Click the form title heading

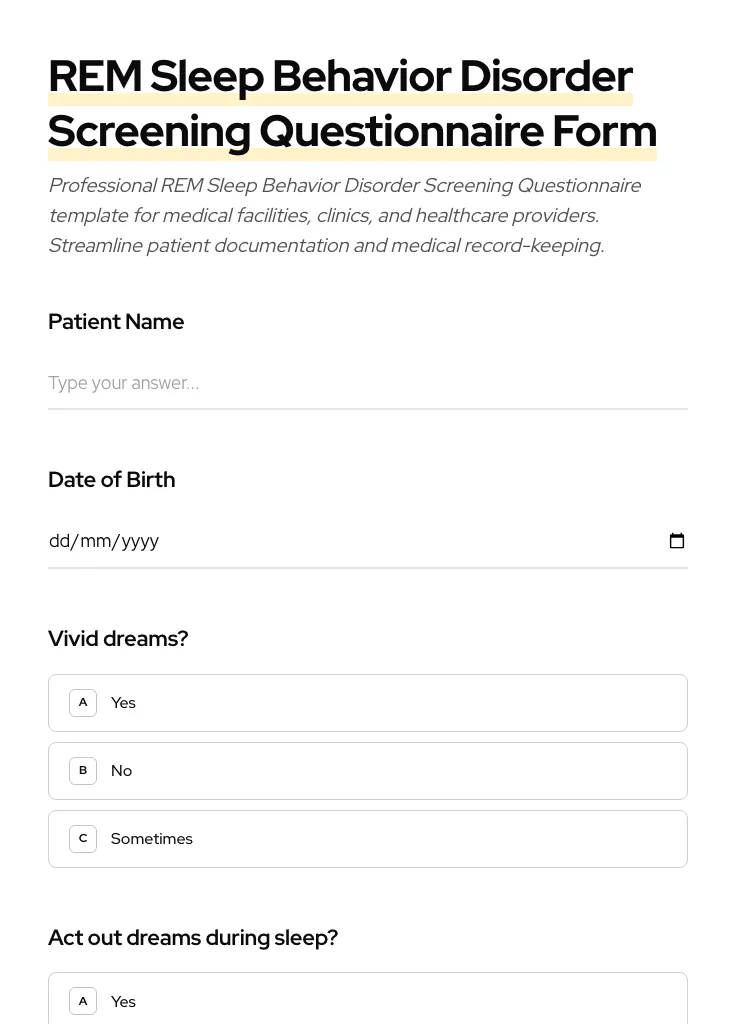pyautogui.click(x=352, y=102)
